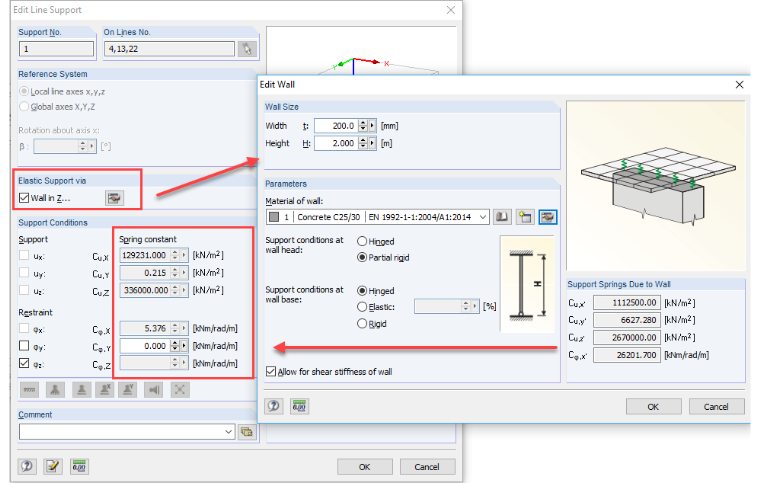Open Cφ,Y spring constant arrow menu
Viewport: 760px width, 483px height.
click(184, 346)
